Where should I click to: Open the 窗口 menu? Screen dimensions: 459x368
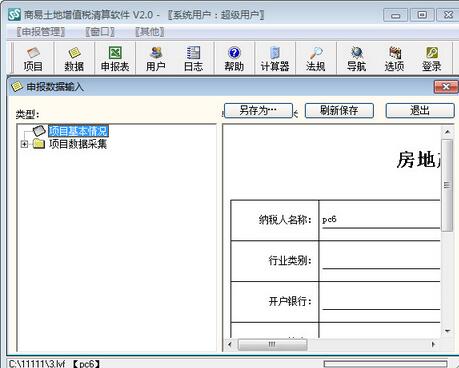pos(100,32)
